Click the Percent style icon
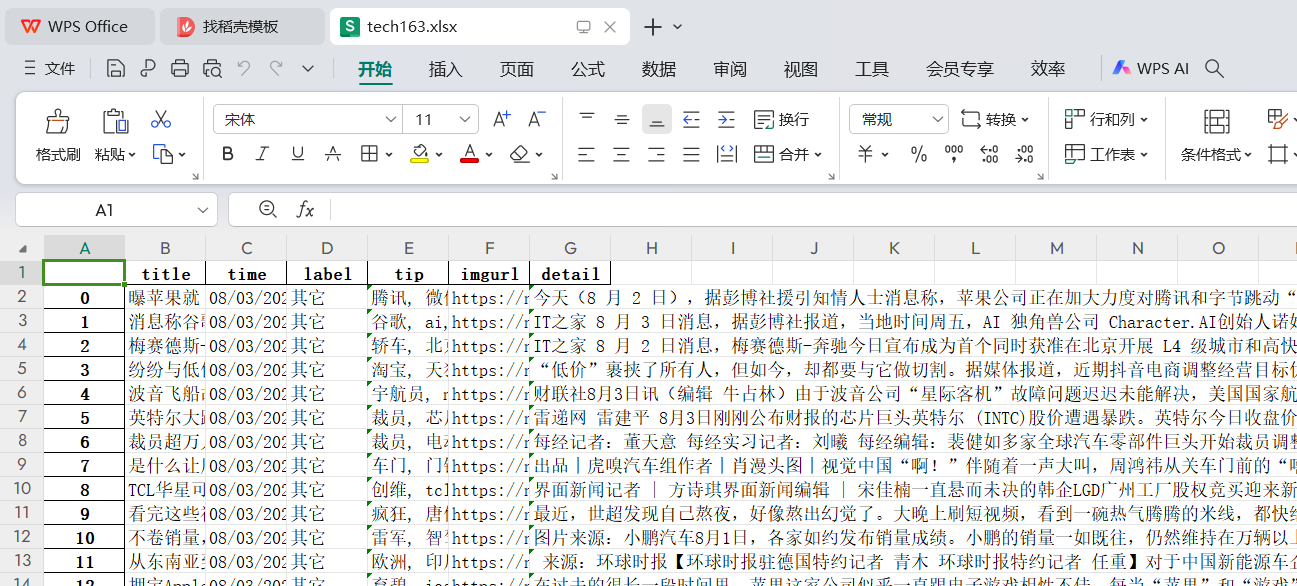This screenshot has width=1297, height=586. tap(919, 154)
